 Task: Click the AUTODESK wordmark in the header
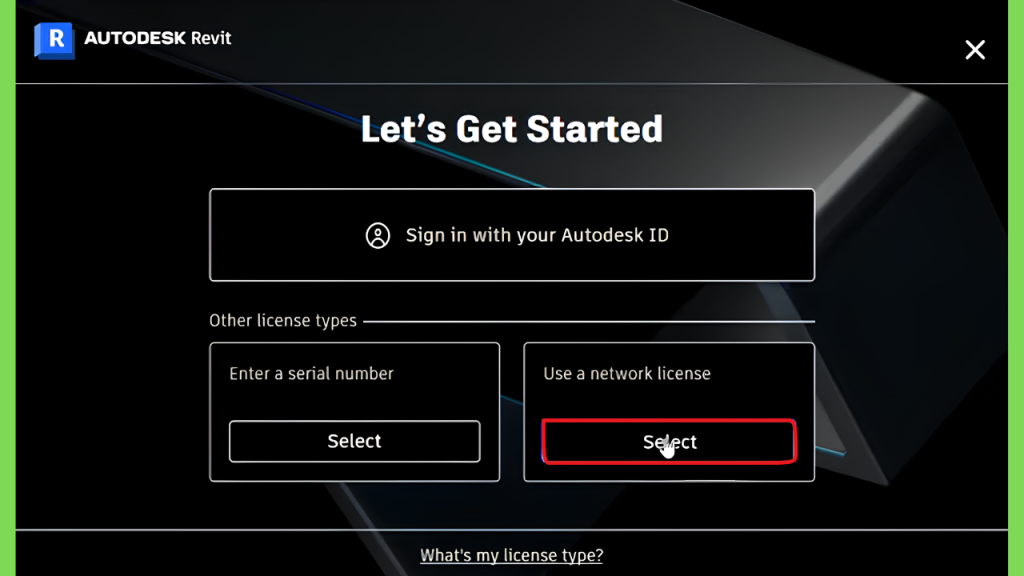135,38
